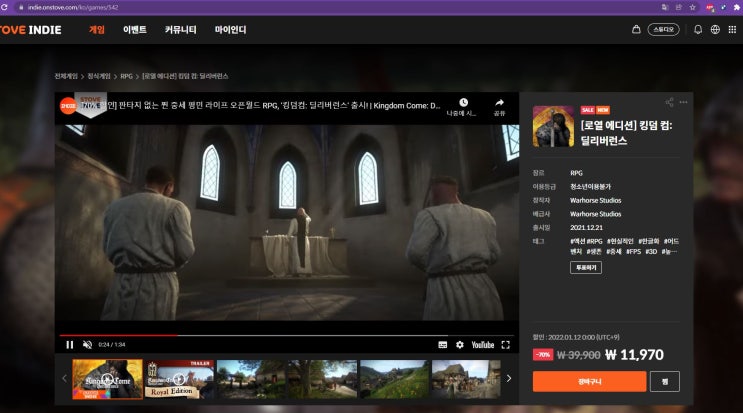Click the #RPG tag

coord(595,241)
